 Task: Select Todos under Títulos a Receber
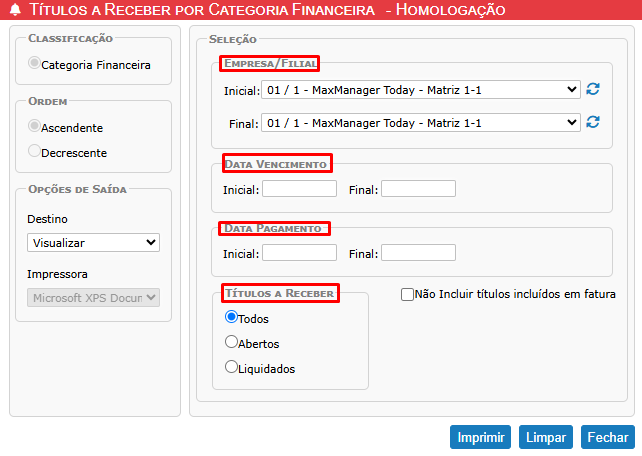[x=232, y=318]
